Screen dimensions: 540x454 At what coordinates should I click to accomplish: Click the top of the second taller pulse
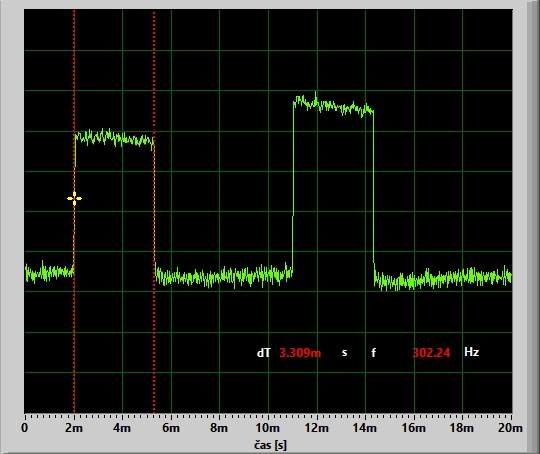tap(333, 105)
